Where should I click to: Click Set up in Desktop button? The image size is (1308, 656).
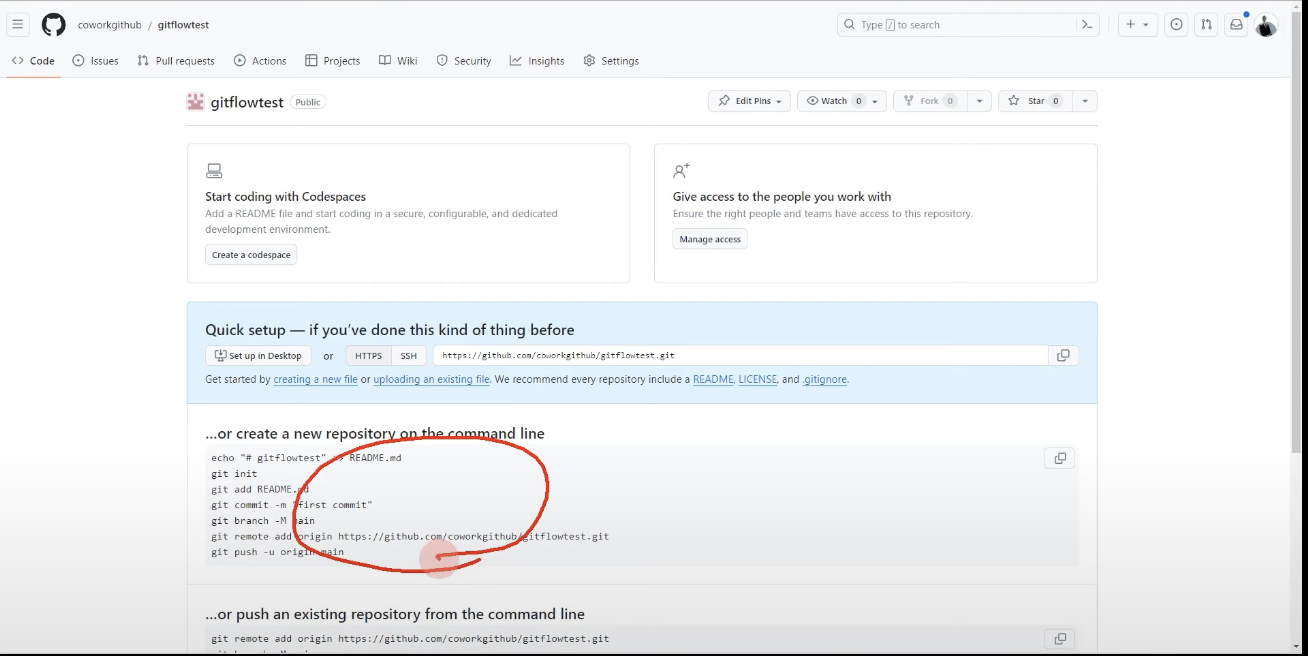point(258,356)
